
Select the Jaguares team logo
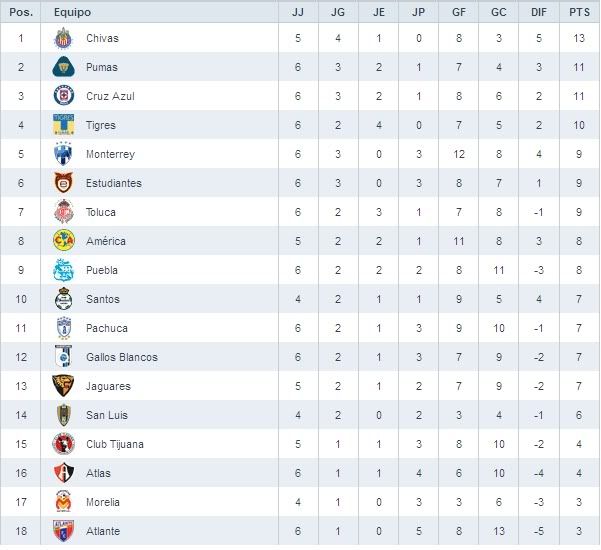click(63, 386)
